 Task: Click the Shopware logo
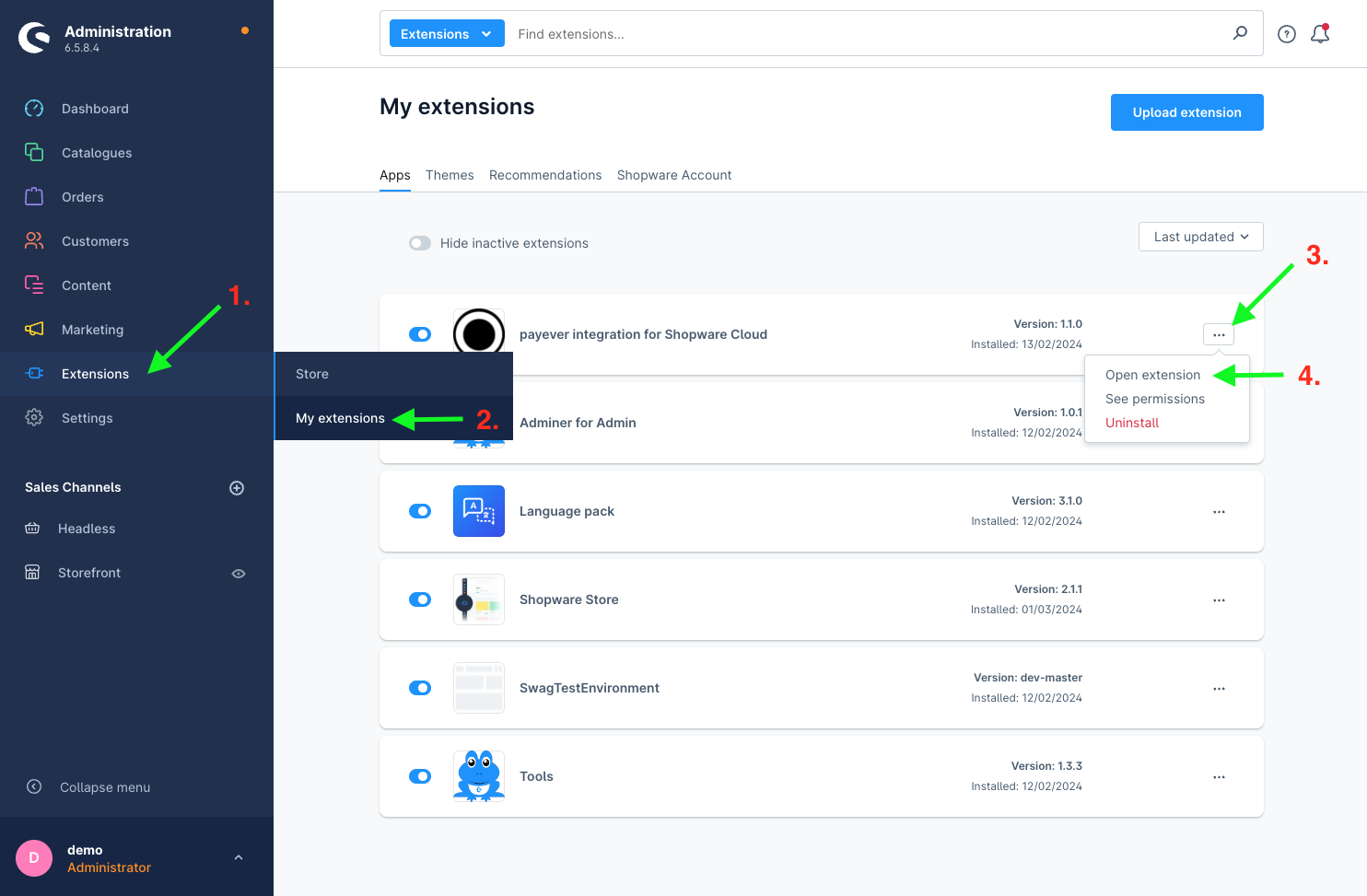click(35, 38)
